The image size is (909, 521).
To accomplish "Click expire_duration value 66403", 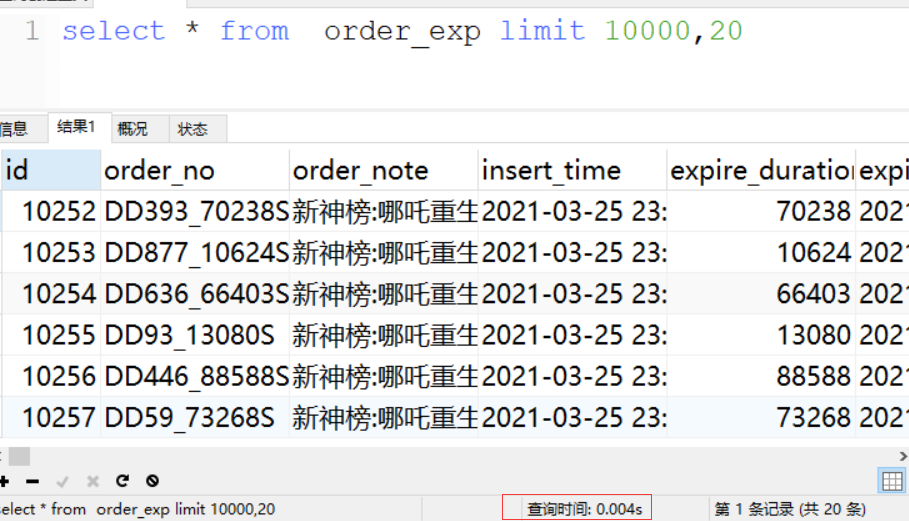I will pyautogui.click(x=761, y=294).
